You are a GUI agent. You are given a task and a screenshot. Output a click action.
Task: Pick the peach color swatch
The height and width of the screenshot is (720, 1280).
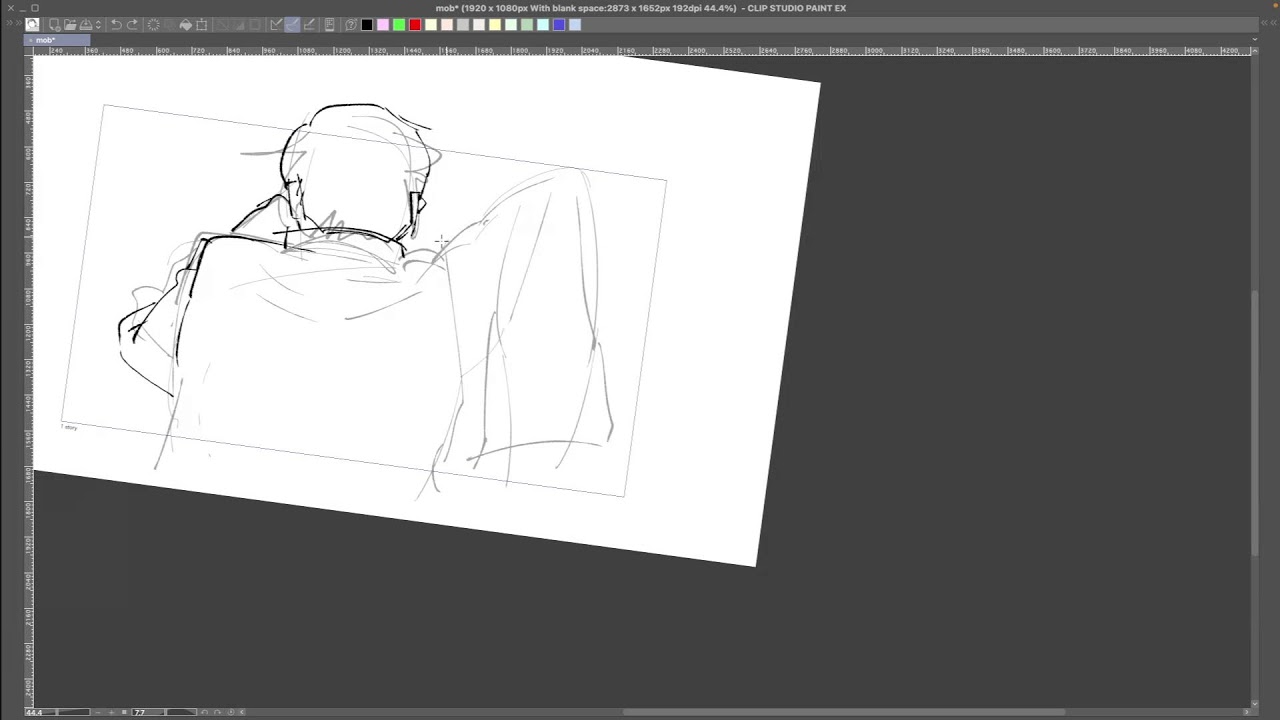(447, 24)
